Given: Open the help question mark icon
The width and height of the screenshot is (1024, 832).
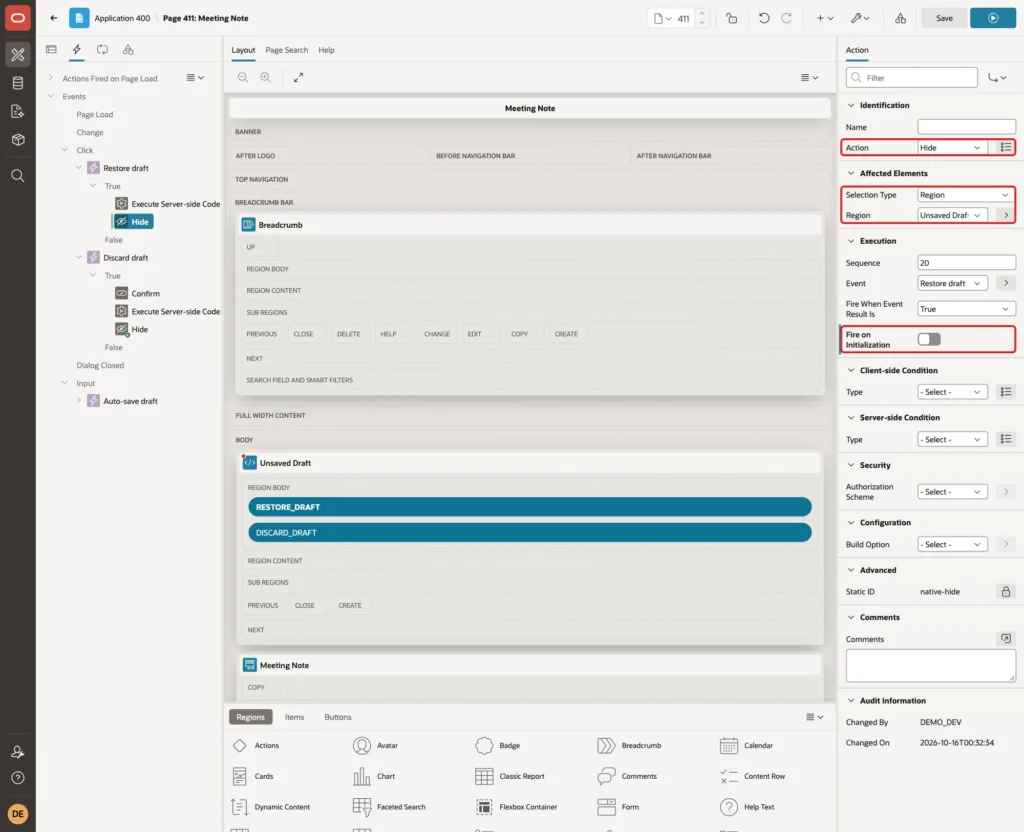Looking at the screenshot, I should [18, 778].
